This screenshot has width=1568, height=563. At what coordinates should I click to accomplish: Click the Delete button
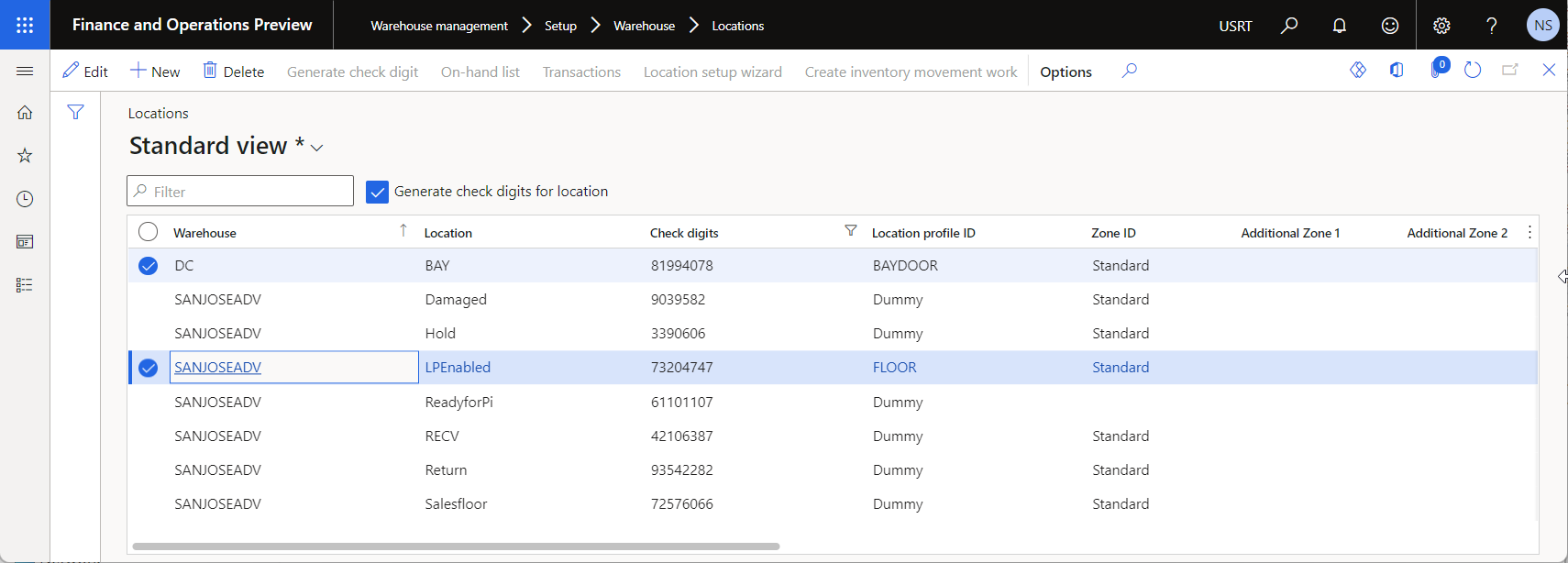[x=234, y=72]
